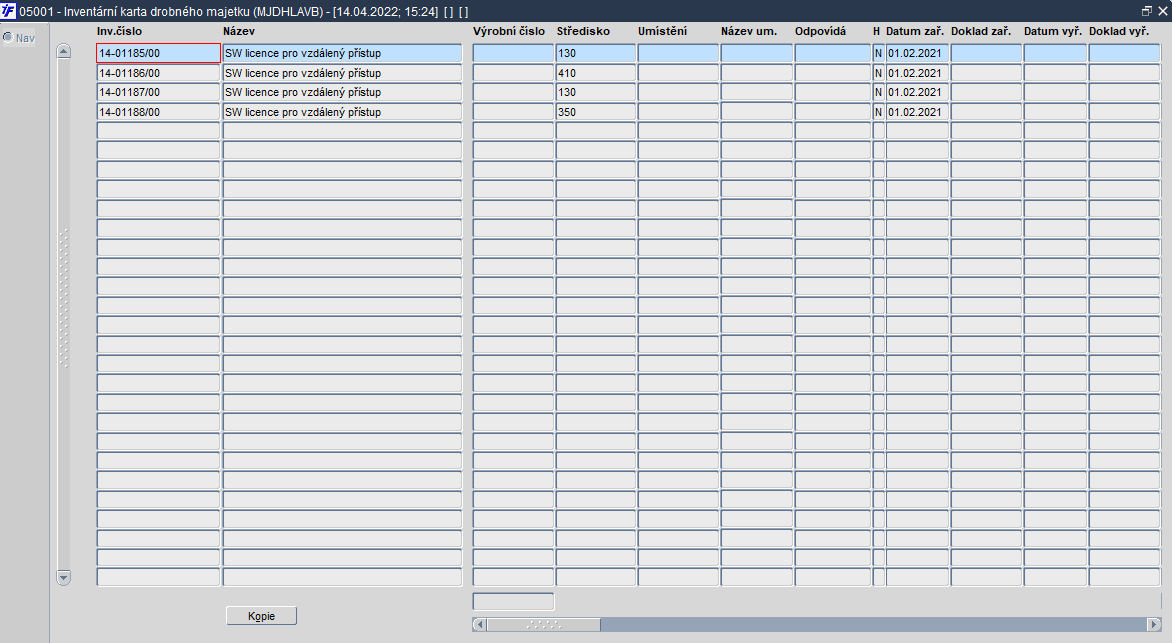Click Umístění field of row 14-01188/00
Viewport: 1172px width, 643px height.
(x=678, y=112)
